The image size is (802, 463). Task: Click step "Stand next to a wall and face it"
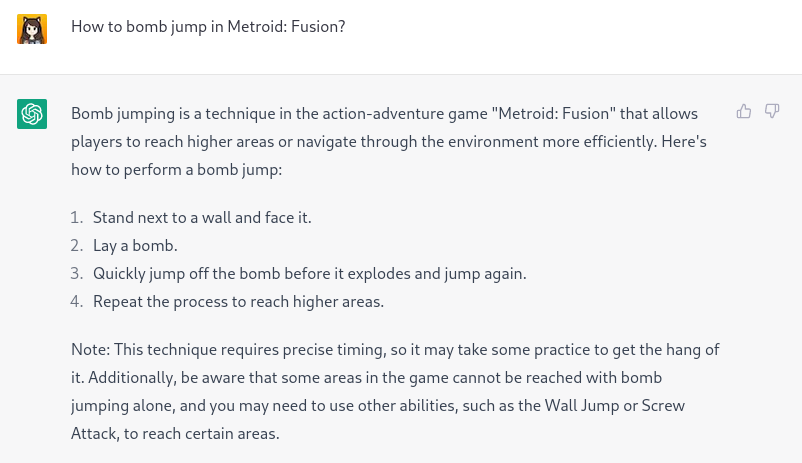point(202,217)
